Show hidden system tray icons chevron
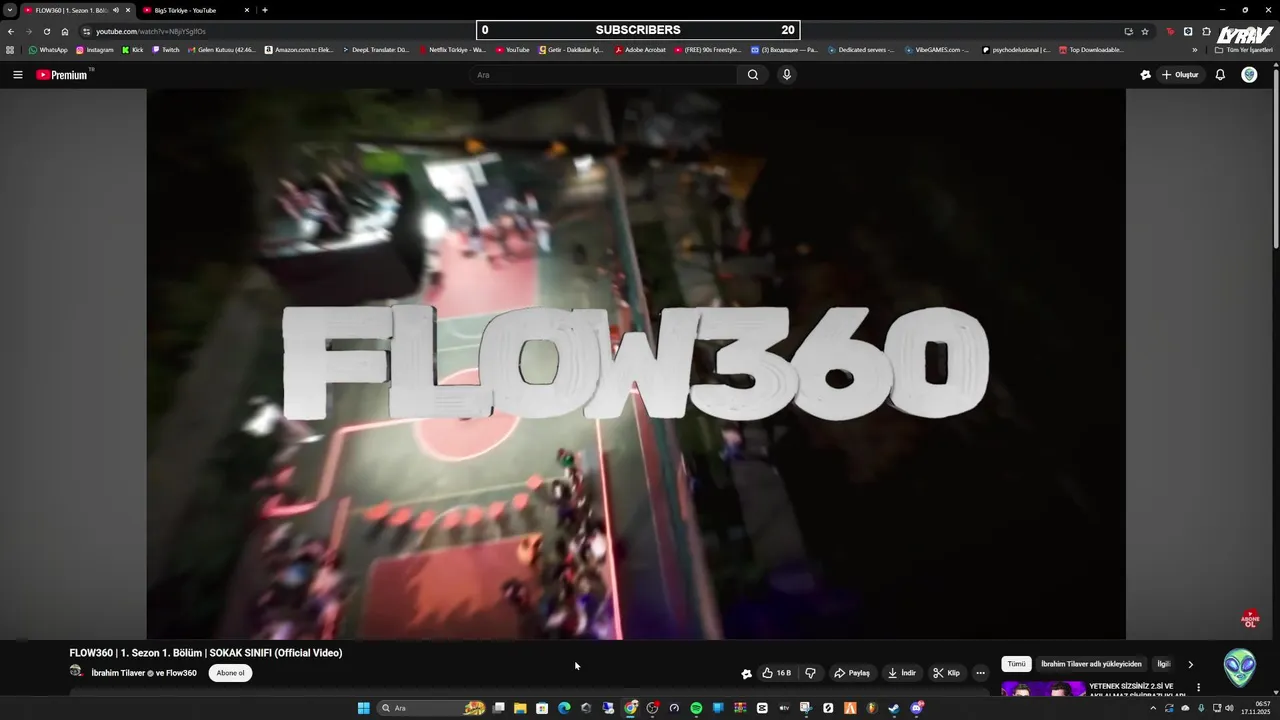Viewport: 1280px width, 720px height. tap(1153, 708)
